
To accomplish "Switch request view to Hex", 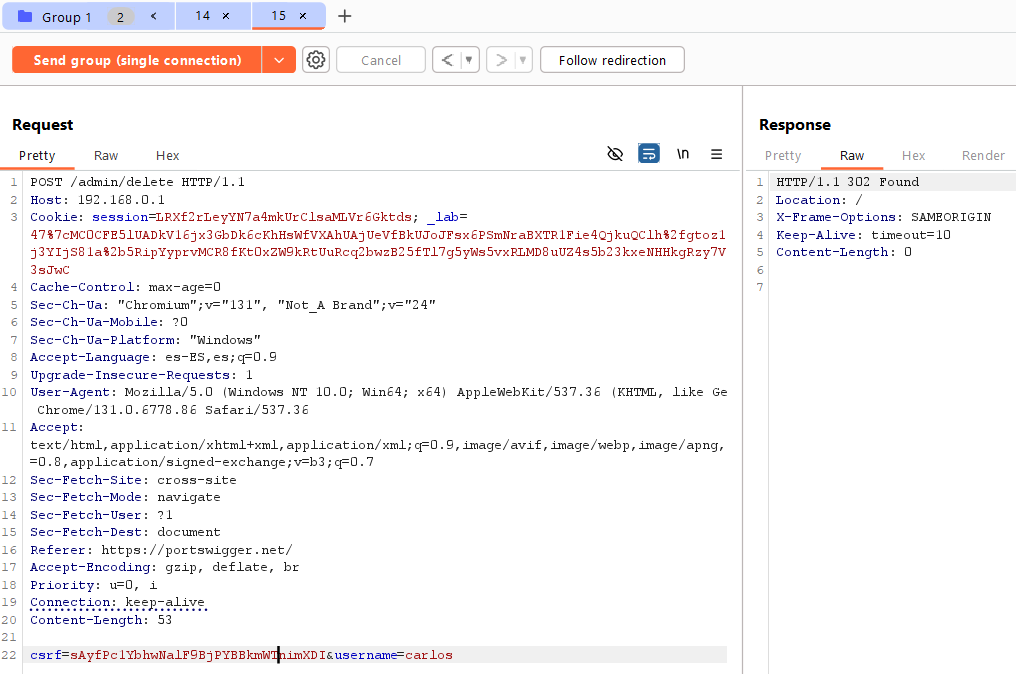I will click(x=167, y=156).
